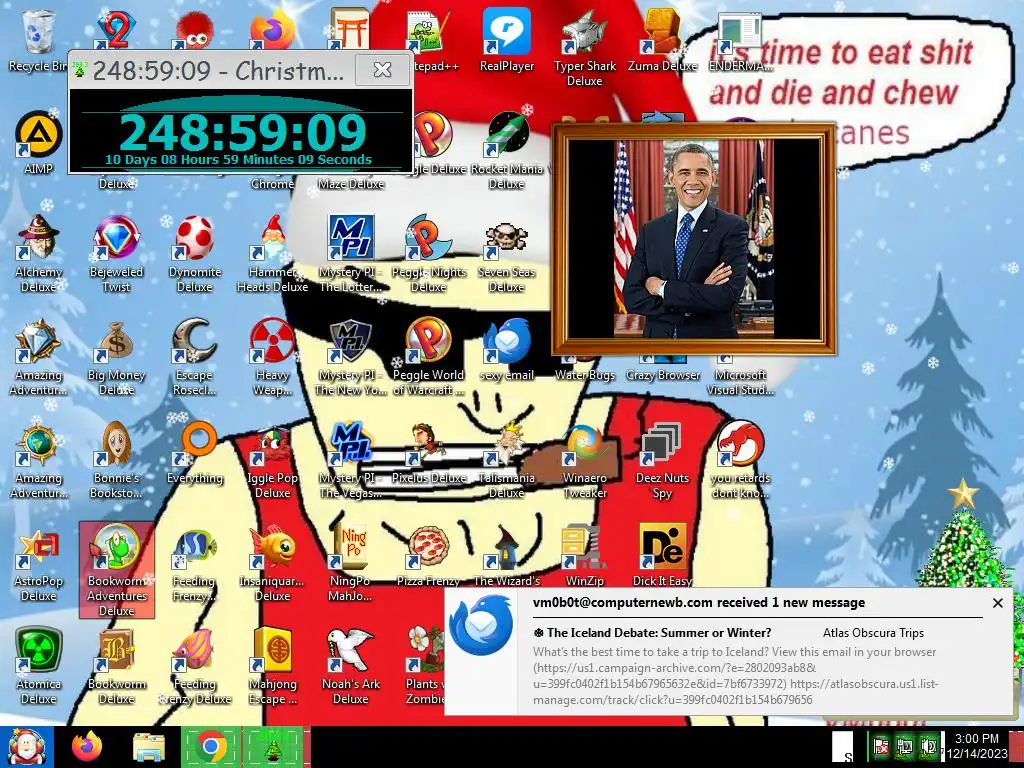
Task: Open Zuma Deluxe desktop icon
Action: click(662, 40)
